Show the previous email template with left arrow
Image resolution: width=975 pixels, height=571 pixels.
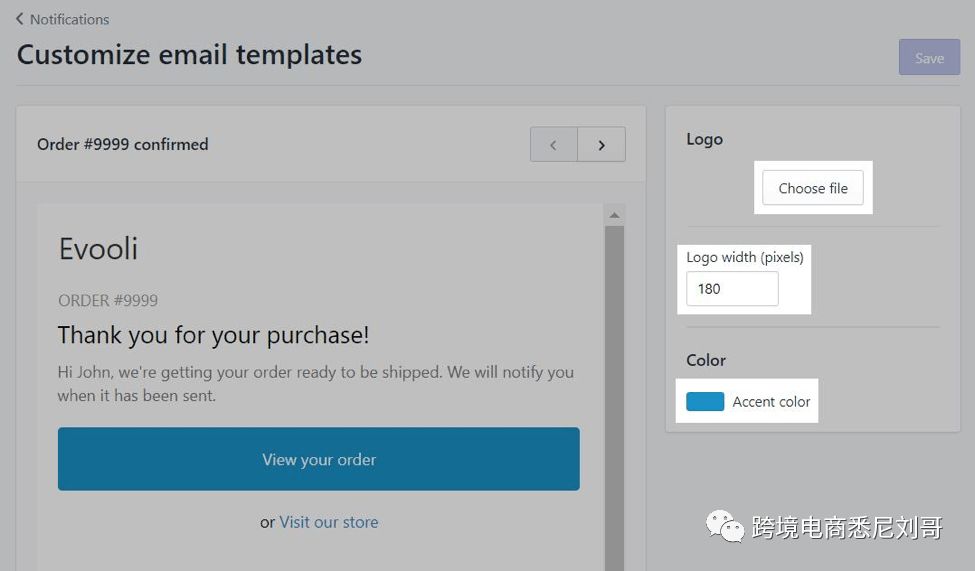point(554,144)
